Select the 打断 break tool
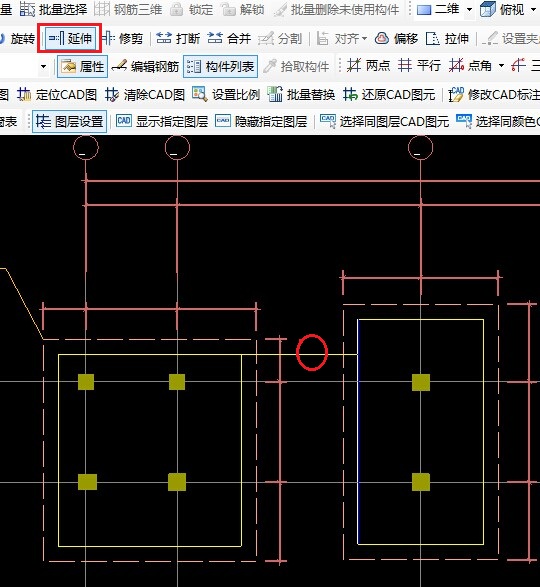This screenshot has width=540, height=587. point(178,38)
